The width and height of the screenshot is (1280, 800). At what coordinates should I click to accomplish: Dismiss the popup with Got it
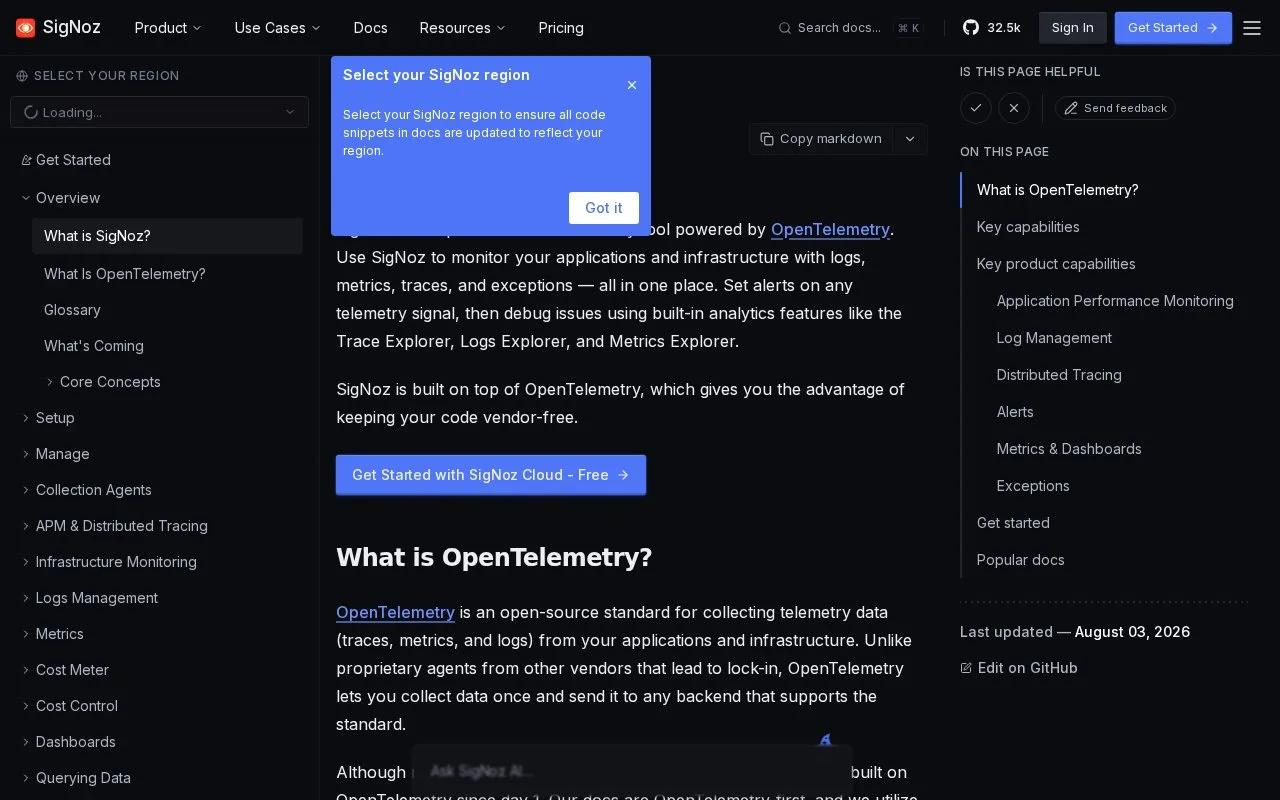pos(604,208)
